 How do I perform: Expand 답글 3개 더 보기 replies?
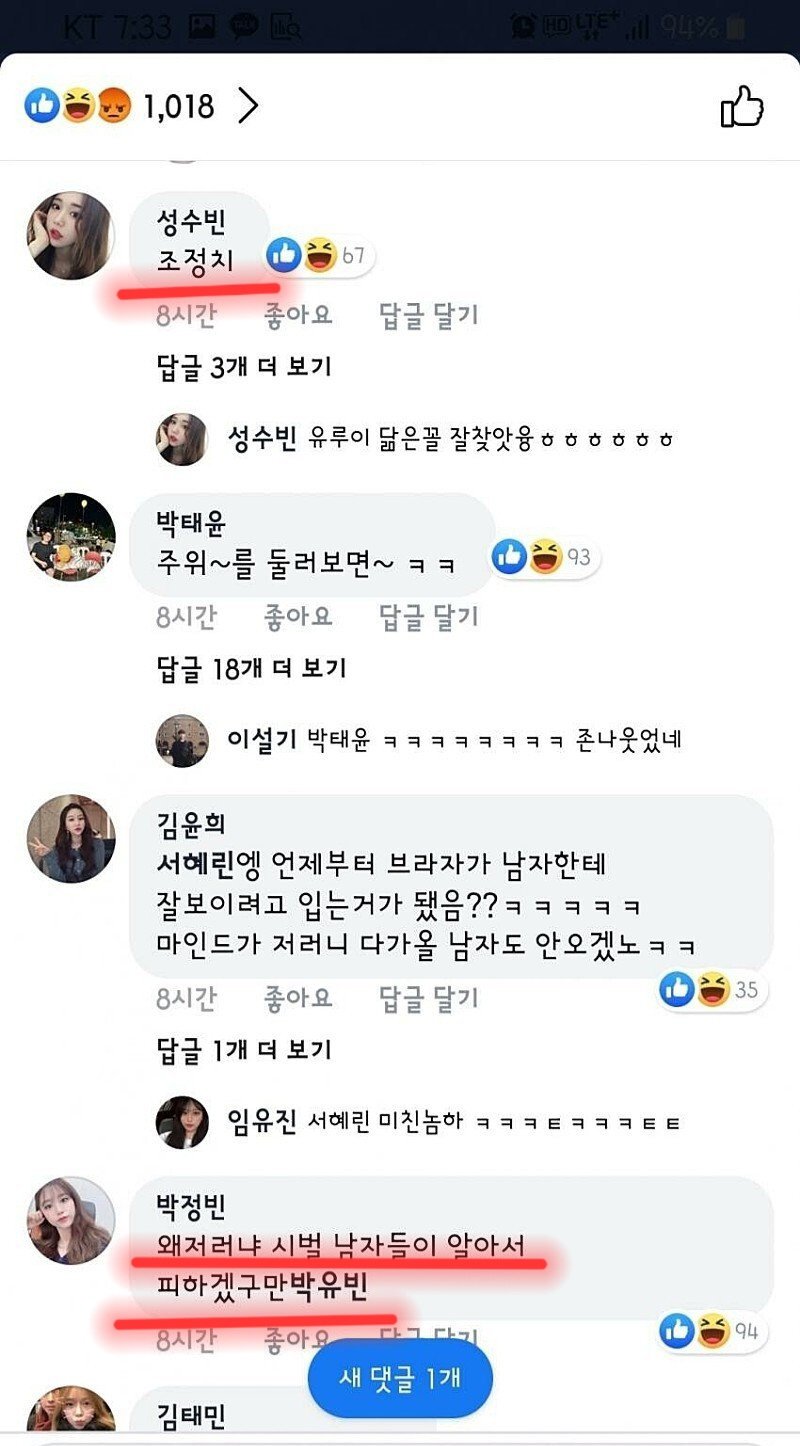tap(244, 367)
